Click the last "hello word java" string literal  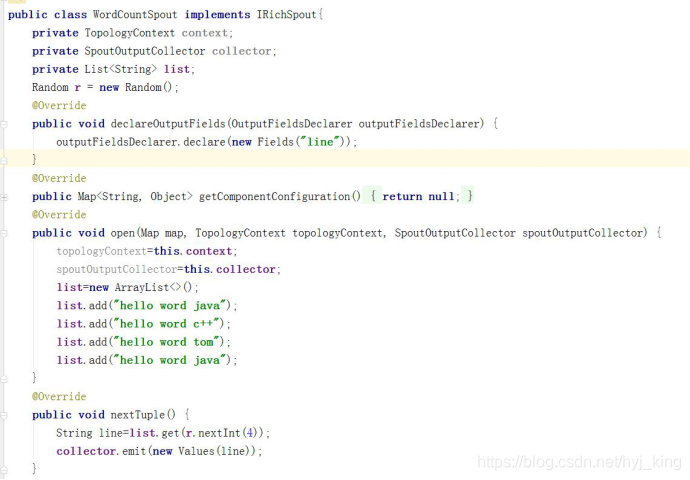172,360
